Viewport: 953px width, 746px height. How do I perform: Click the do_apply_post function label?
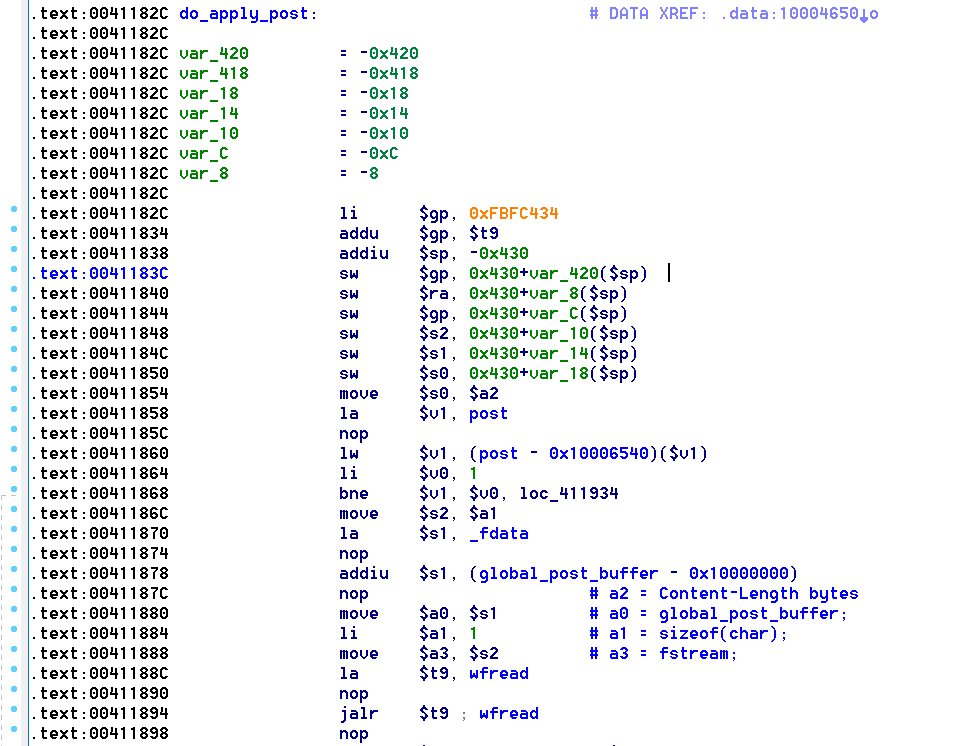pos(248,14)
